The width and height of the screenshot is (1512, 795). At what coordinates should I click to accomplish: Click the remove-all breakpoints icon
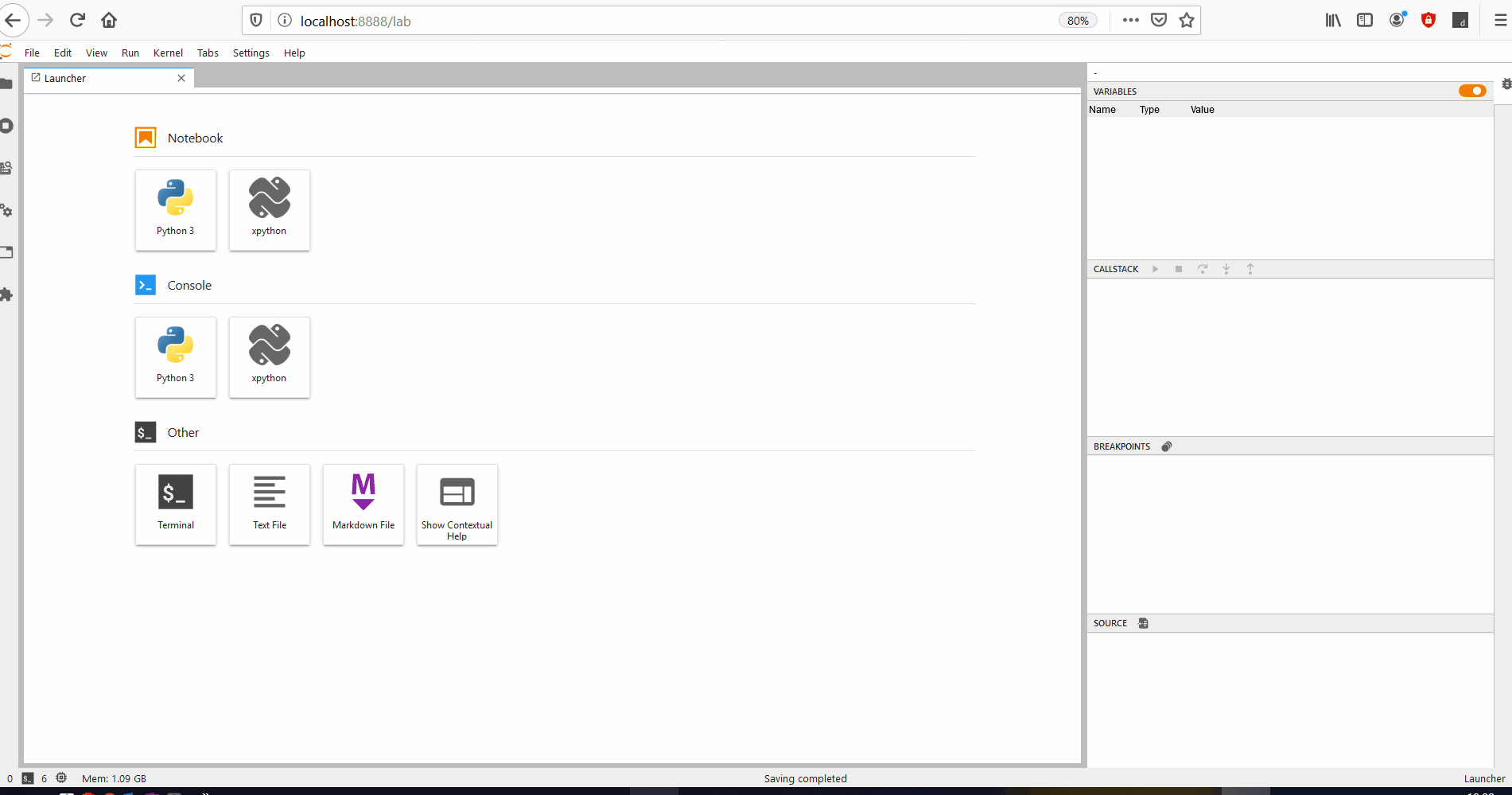[1167, 446]
